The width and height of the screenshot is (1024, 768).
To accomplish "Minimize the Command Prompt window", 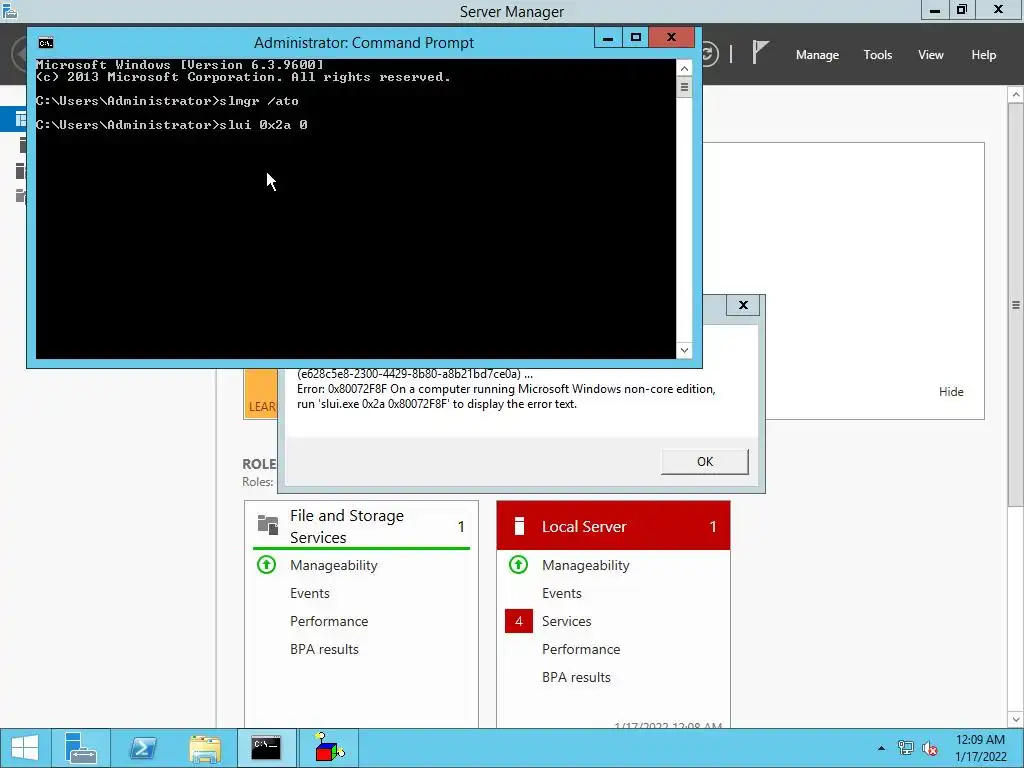I will pos(608,37).
